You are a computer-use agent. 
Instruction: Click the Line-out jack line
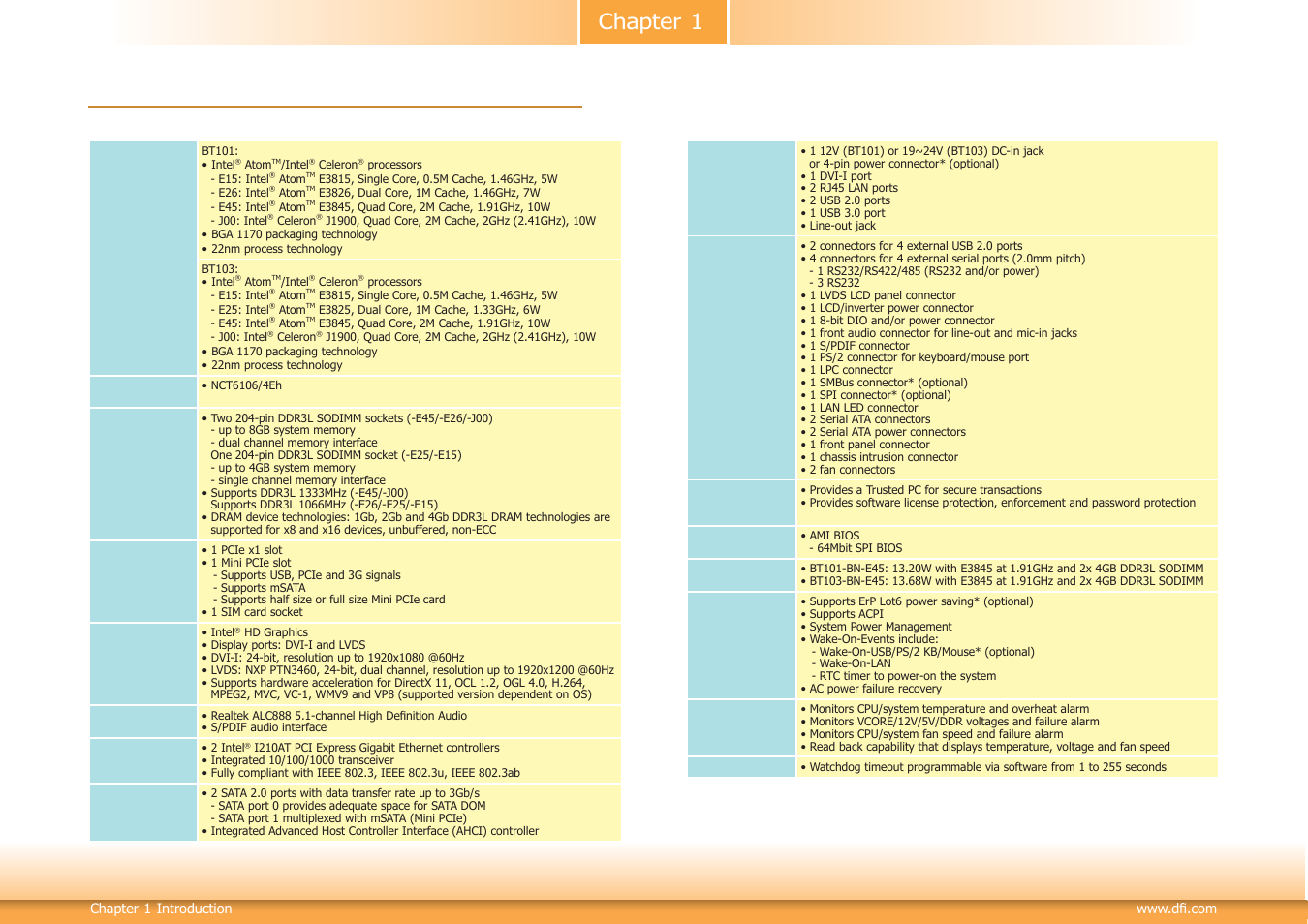838,226
